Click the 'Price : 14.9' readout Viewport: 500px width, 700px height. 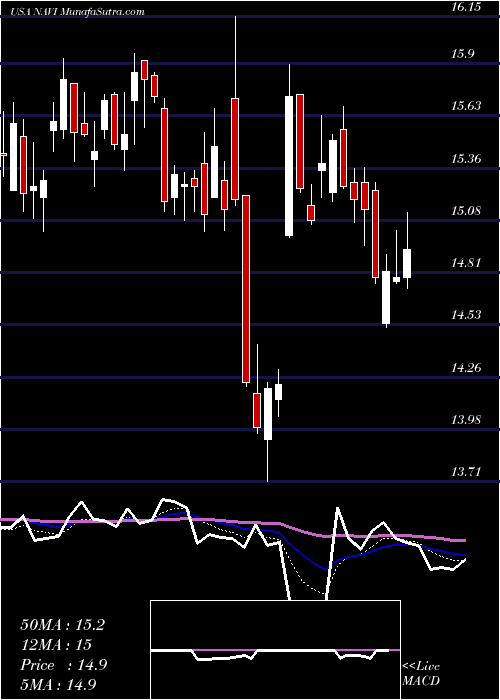(64, 665)
